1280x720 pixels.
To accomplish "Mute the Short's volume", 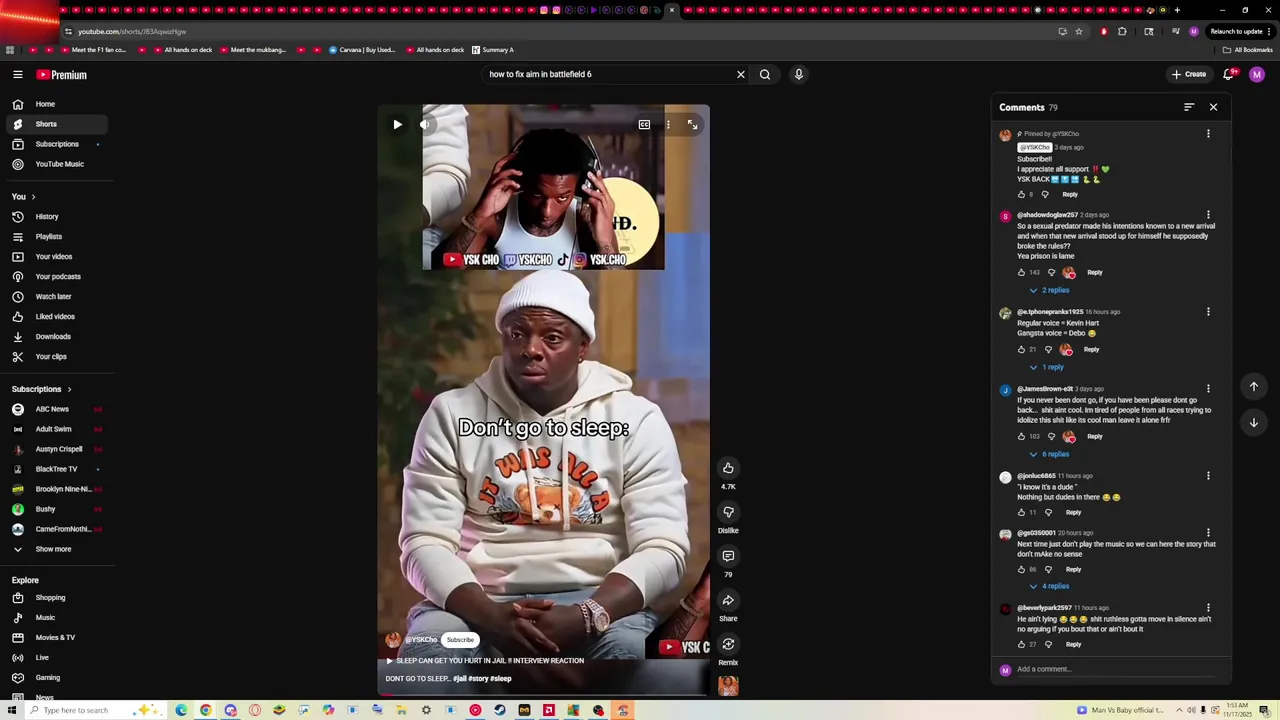I will click(x=424, y=125).
